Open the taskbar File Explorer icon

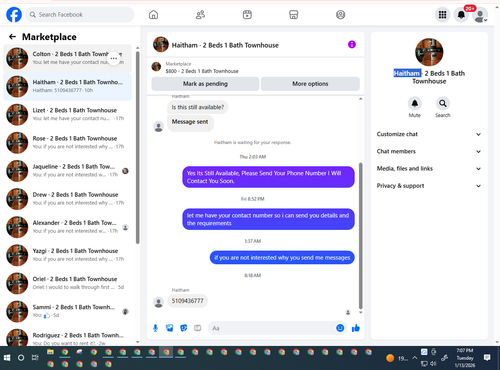(x=50, y=352)
